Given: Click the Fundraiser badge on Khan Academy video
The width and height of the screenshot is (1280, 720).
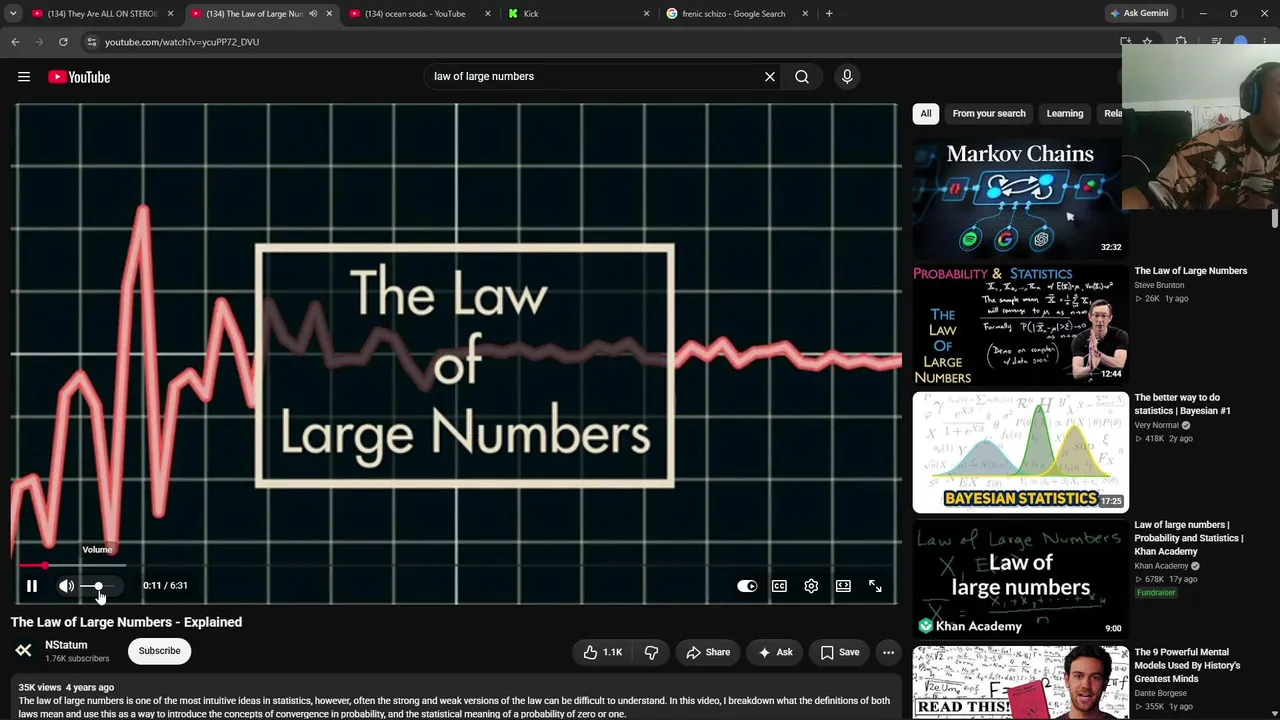Looking at the screenshot, I should point(1156,593).
